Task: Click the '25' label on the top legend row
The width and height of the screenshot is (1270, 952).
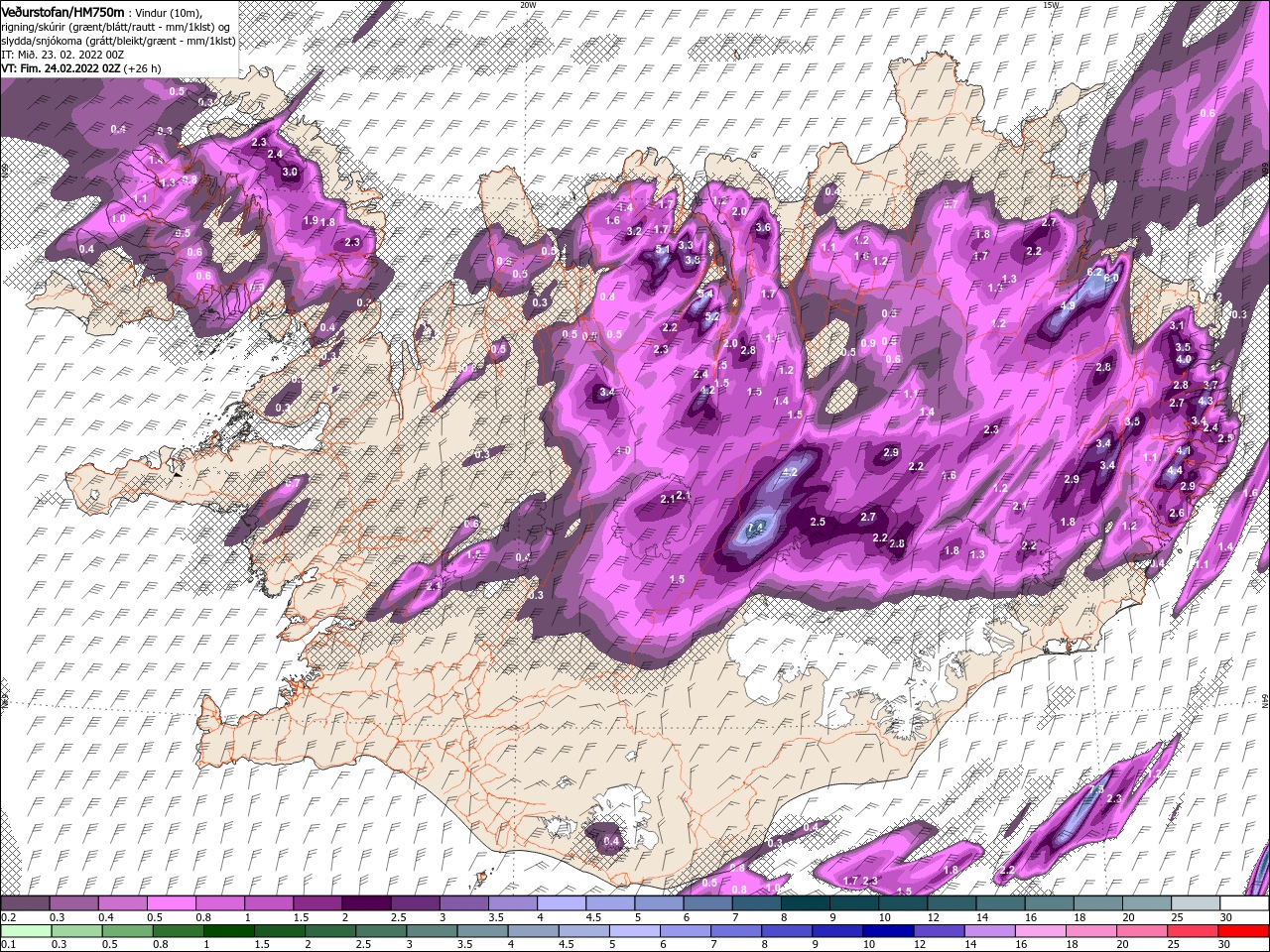Action: coord(1178,917)
